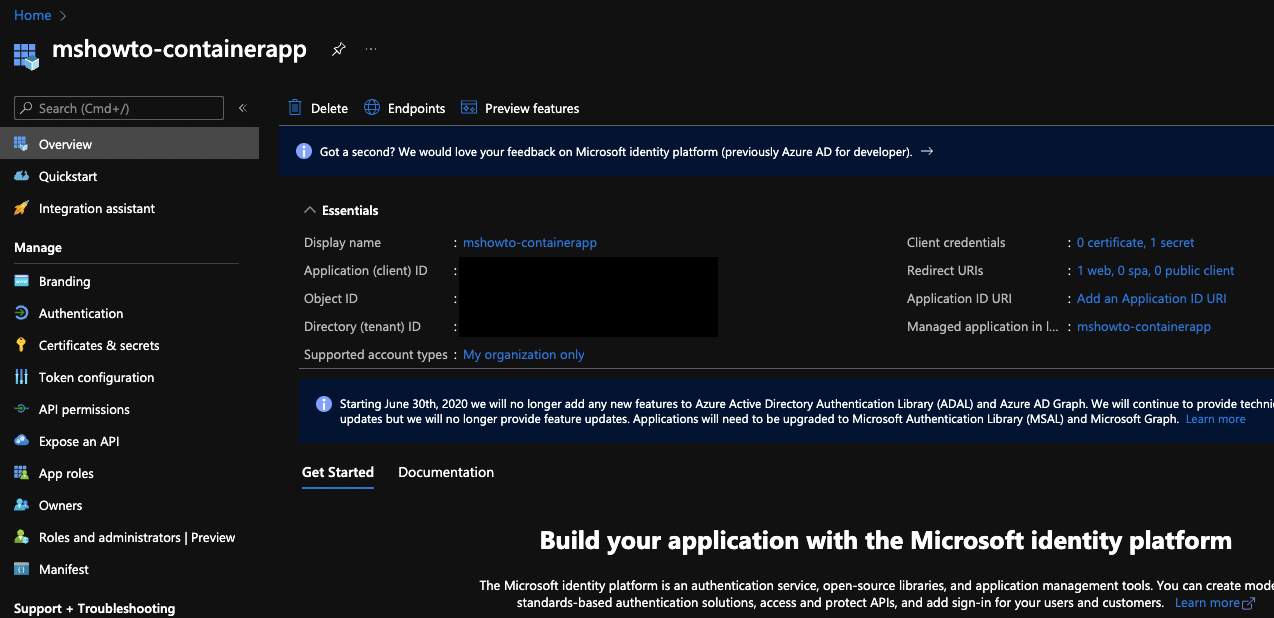Click the info icon in the ADAL notice

(324, 404)
